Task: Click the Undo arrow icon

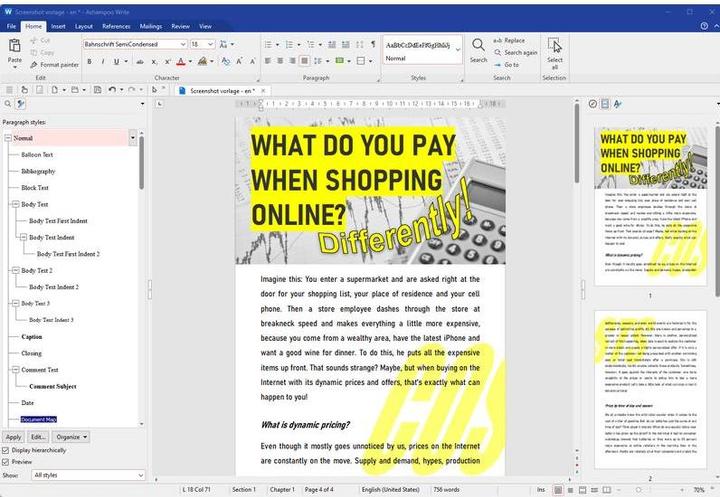Action: [x=112, y=90]
